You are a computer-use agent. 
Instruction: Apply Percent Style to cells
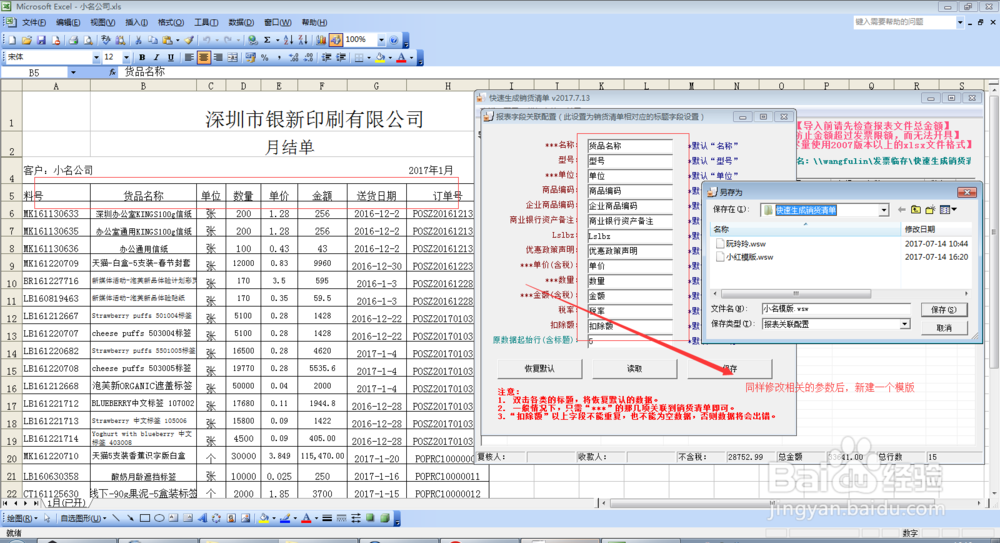(x=265, y=57)
